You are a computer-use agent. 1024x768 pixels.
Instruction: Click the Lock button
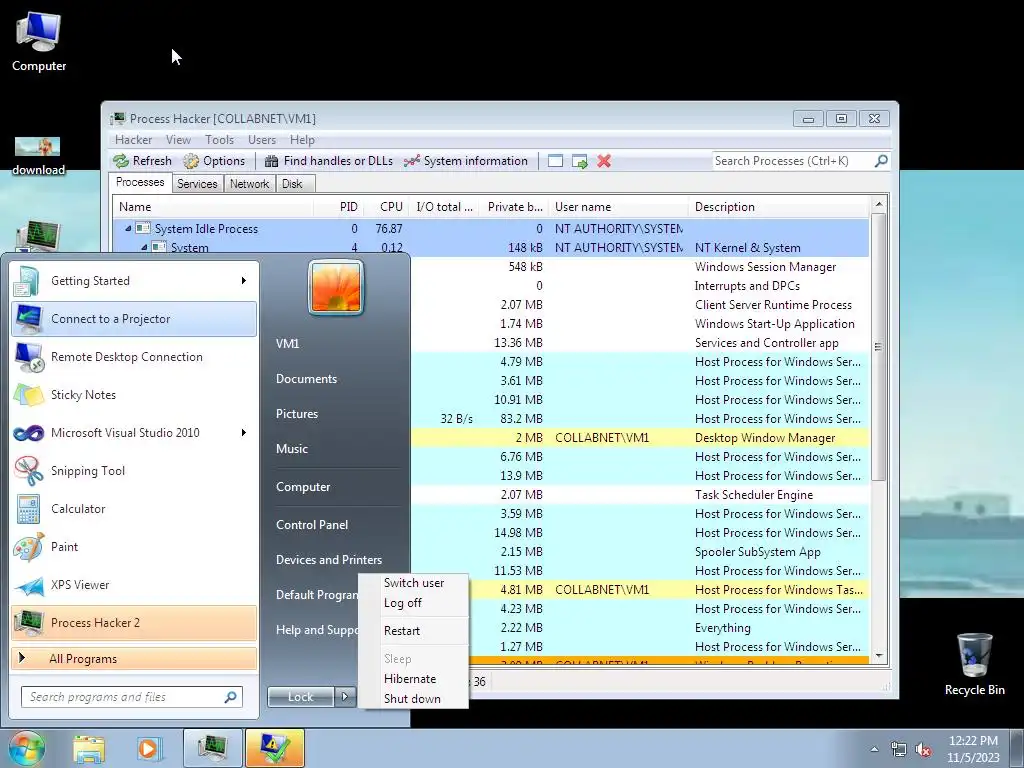[301, 697]
